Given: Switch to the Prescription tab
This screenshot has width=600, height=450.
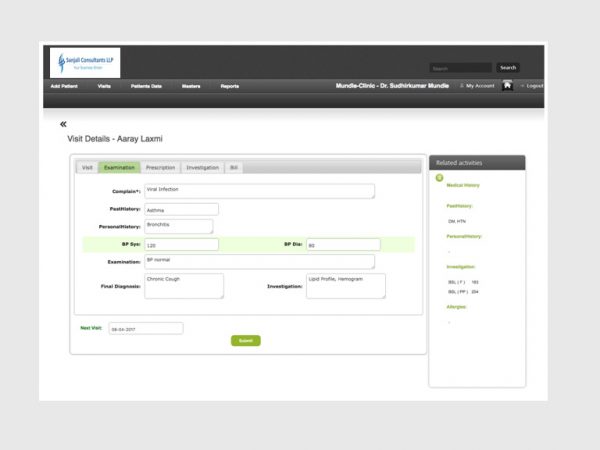Looking at the screenshot, I should click(x=160, y=168).
